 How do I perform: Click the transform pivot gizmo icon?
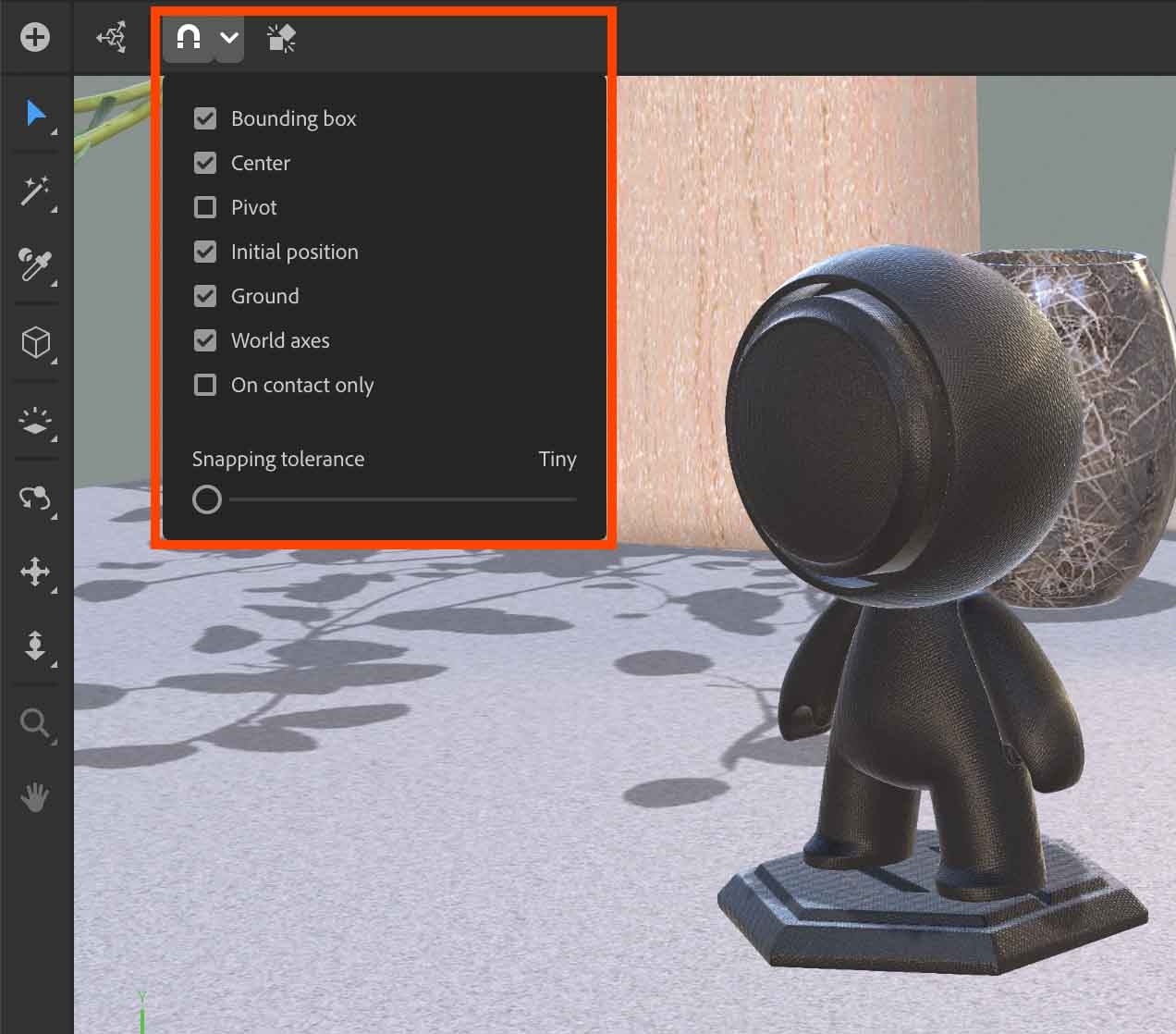click(x=112, y=38)
